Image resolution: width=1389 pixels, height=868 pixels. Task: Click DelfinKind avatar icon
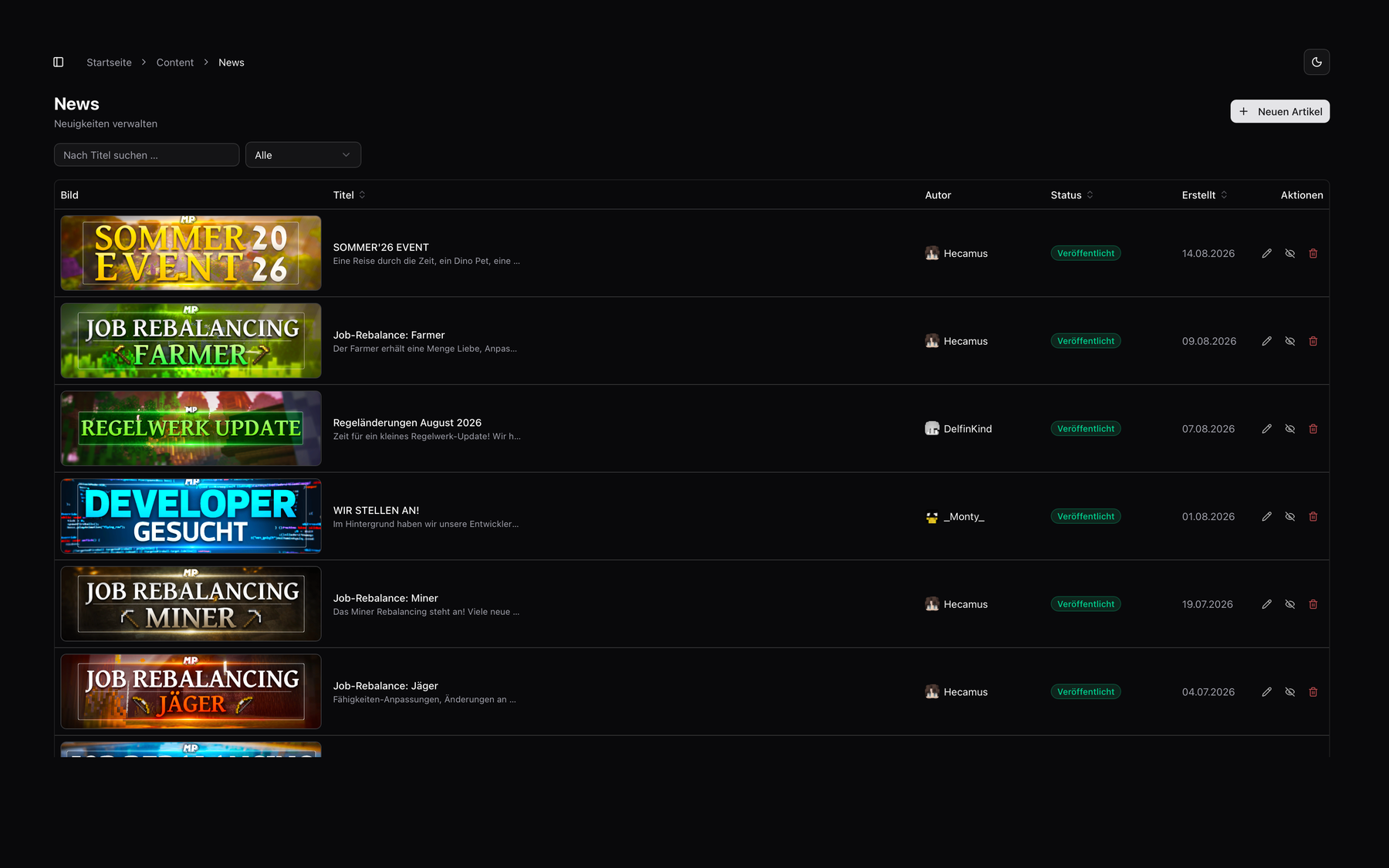[x=932, y=429]
